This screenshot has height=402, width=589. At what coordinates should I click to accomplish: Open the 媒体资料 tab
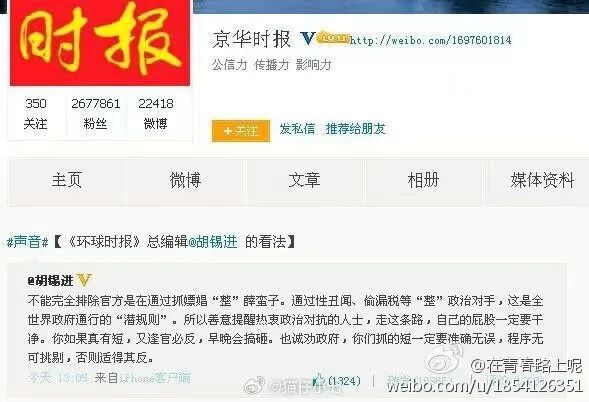pos(542,180)
